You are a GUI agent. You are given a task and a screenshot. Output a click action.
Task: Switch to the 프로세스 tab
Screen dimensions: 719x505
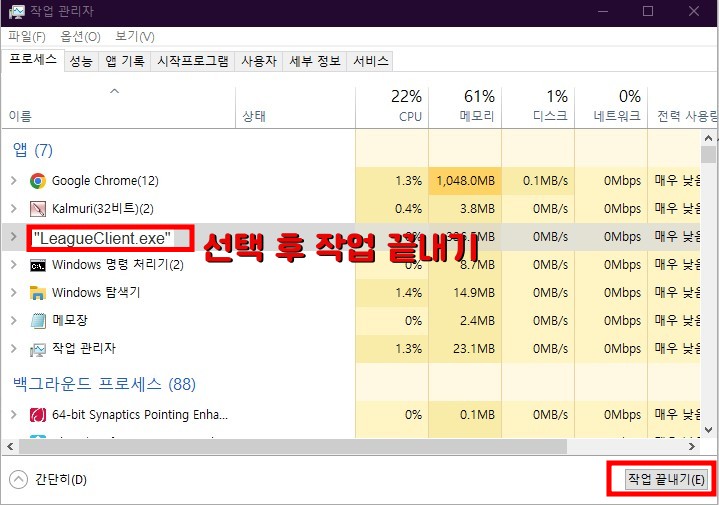coord(33,60)
